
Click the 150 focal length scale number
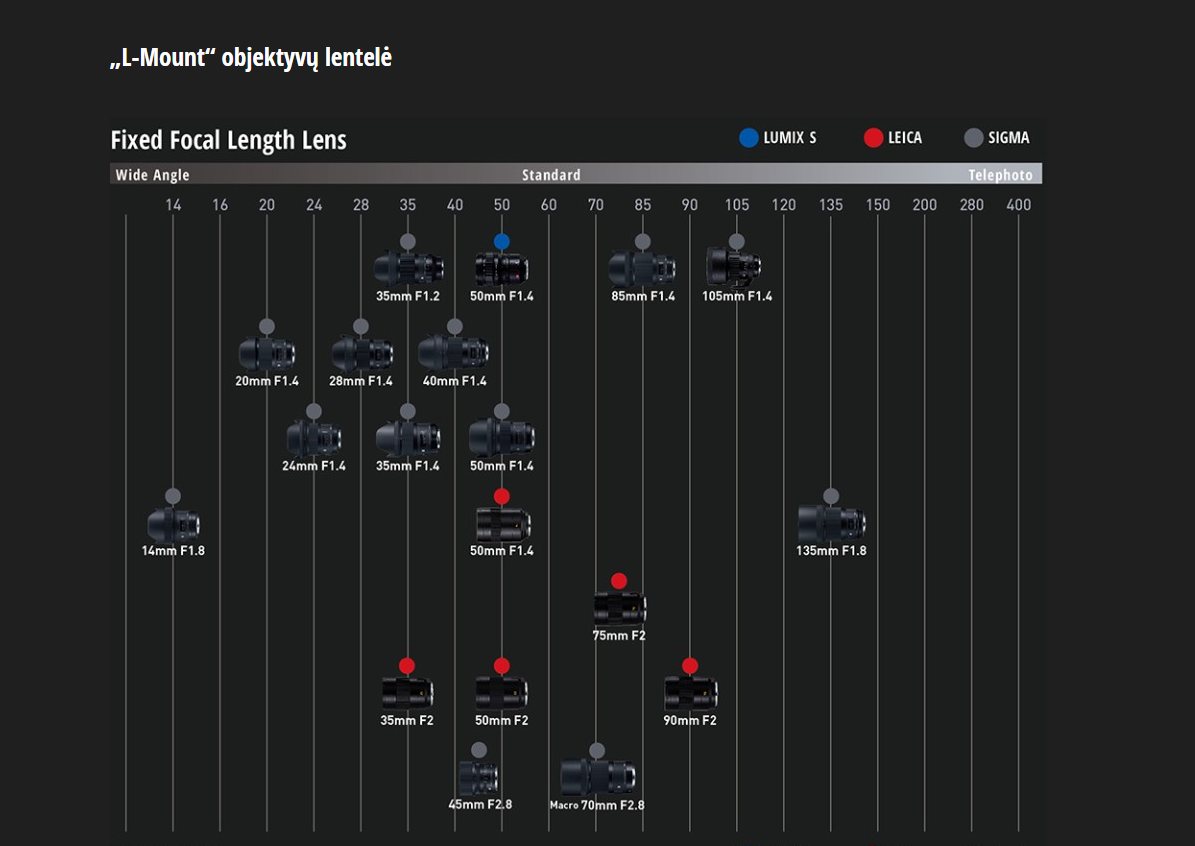click(x=877, y=205)
